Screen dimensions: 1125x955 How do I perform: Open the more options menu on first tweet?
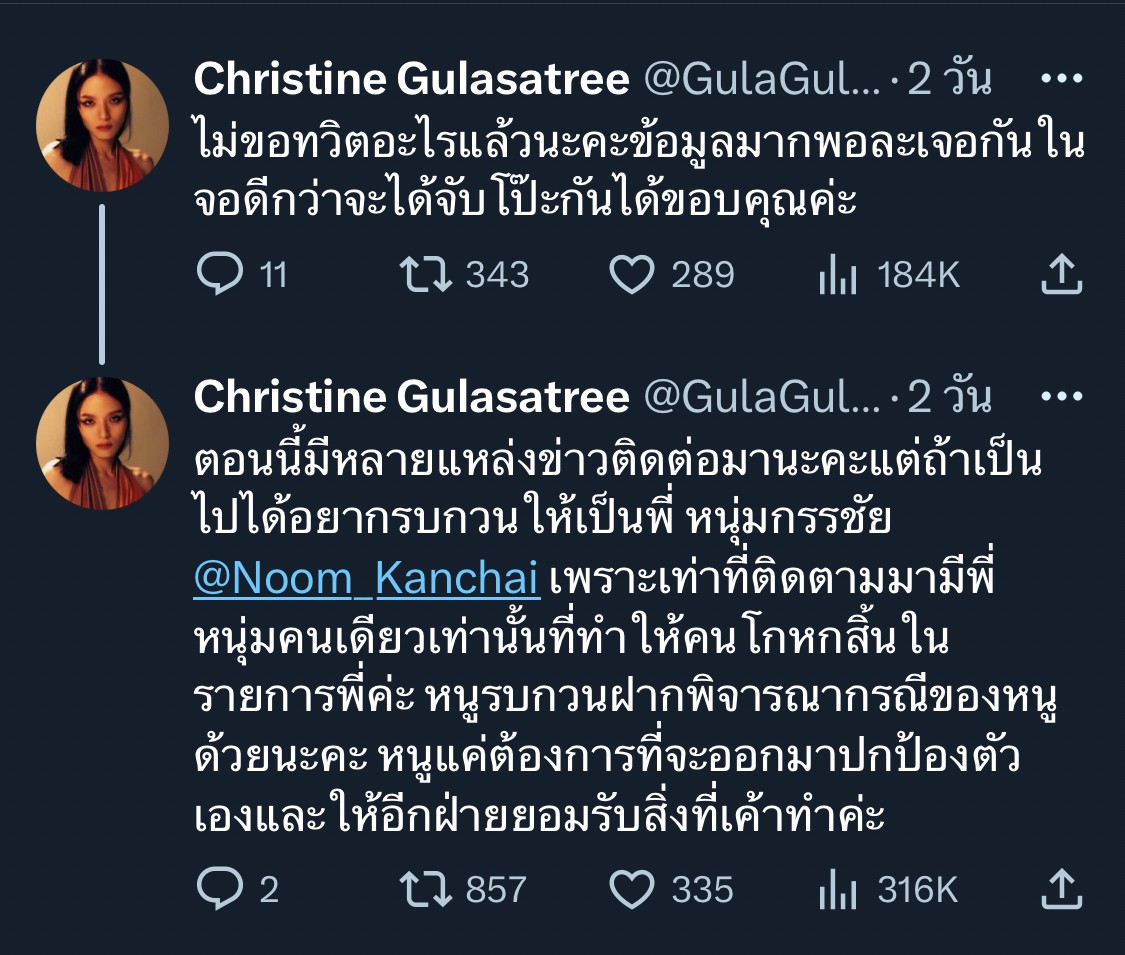pos(1062,80)
